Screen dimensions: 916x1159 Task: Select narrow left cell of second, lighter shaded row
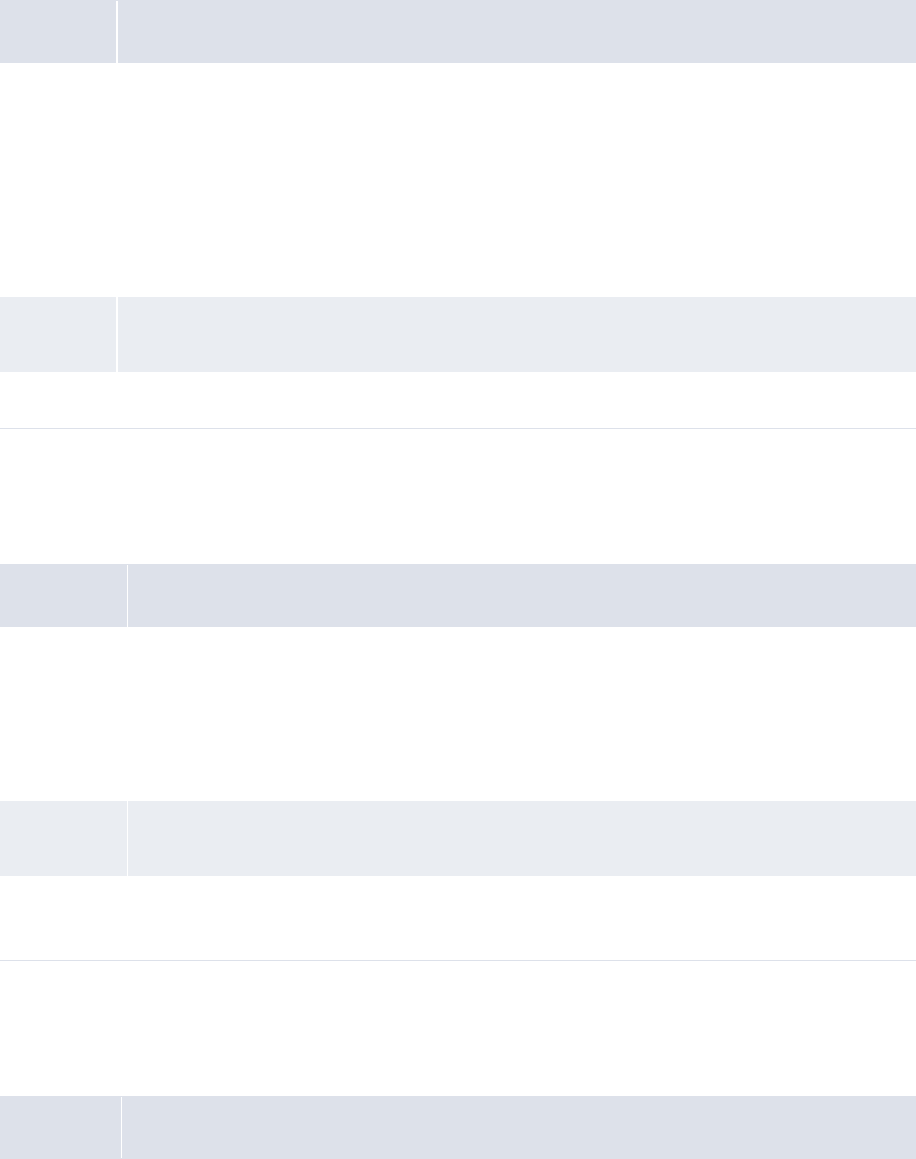coord(58,334)
